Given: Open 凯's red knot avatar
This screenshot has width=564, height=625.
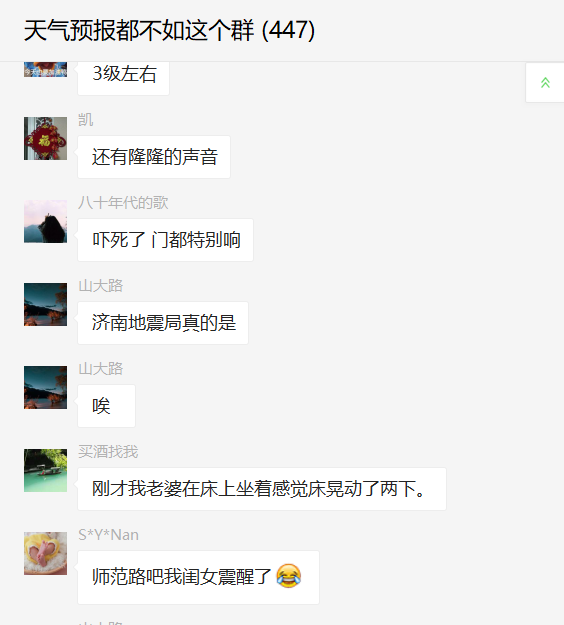Looking at the screenshot, I should [x=45, y=138].
